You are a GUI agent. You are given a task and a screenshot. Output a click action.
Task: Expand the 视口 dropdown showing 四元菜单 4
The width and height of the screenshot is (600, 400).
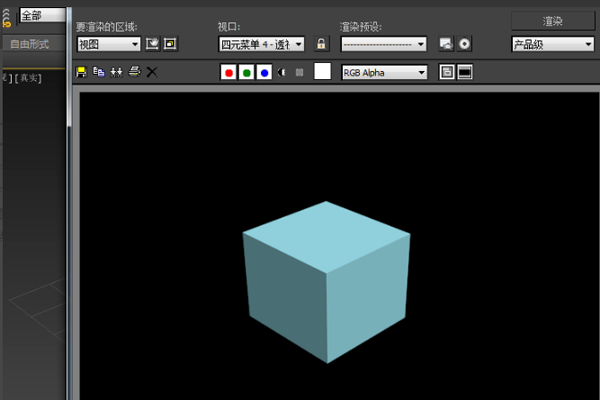[261, 44]
